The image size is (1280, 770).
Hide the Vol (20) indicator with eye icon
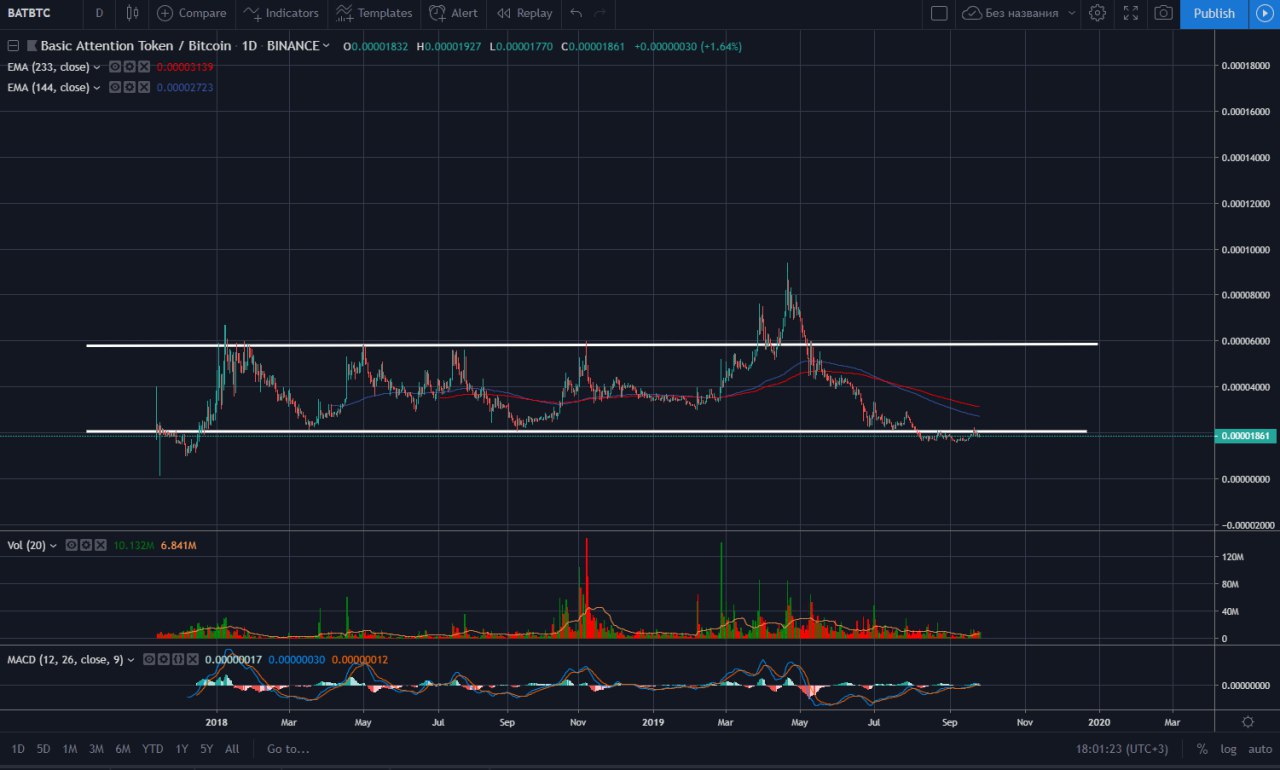click(72, 545)
